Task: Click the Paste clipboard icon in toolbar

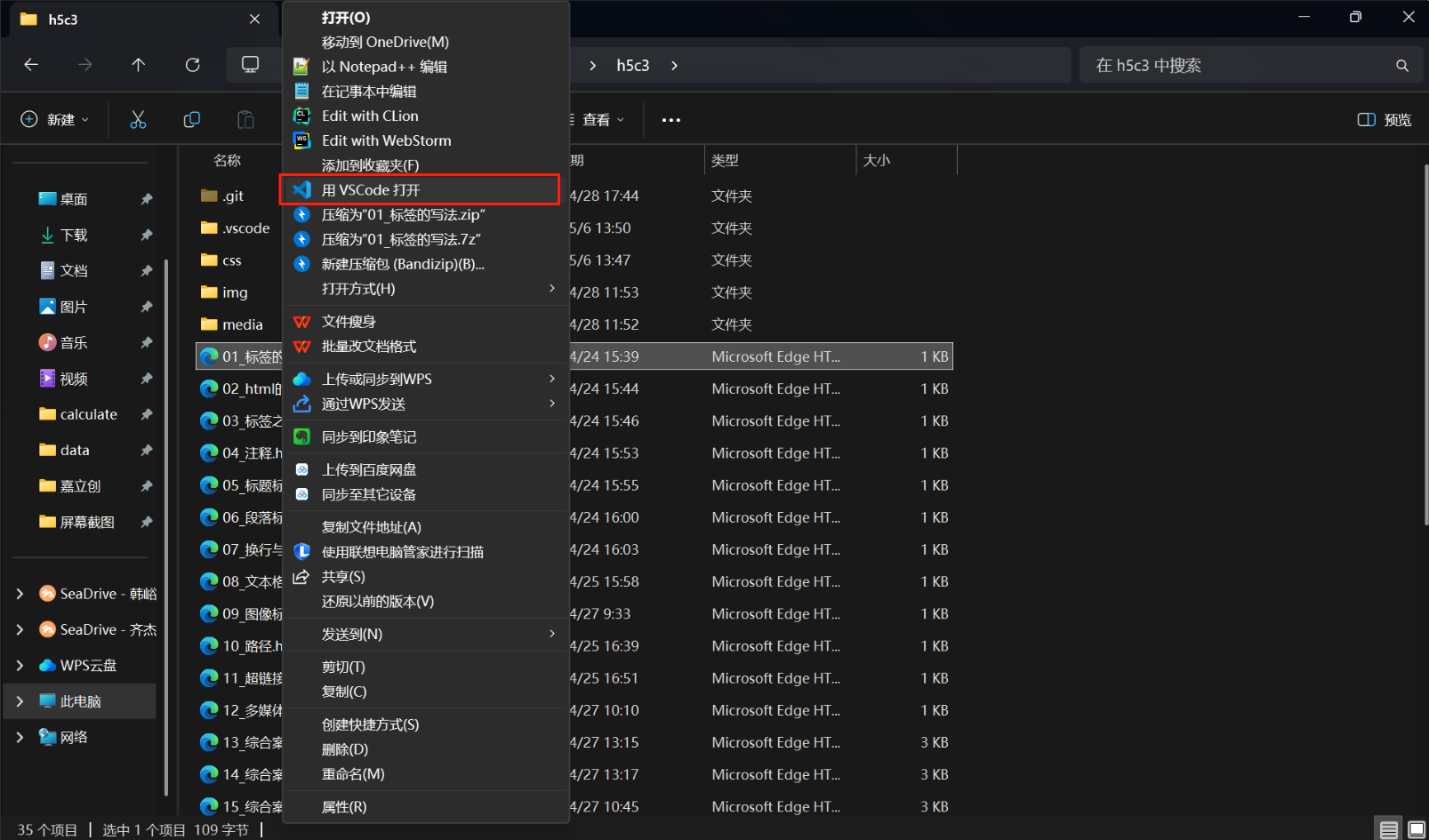Action: [245, 119]
